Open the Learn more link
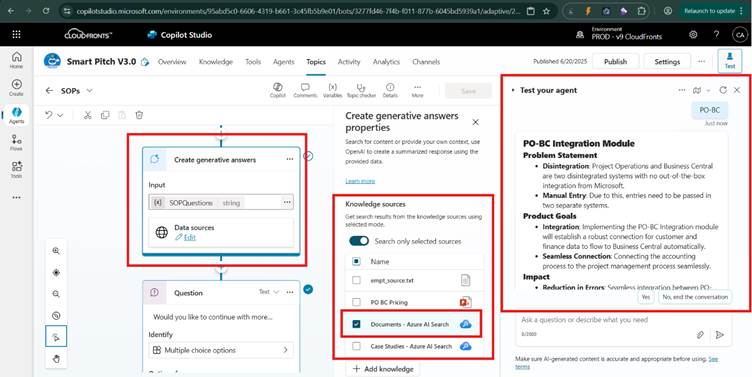The width and height of the screenshot is (752, 377). click(360, 181)
